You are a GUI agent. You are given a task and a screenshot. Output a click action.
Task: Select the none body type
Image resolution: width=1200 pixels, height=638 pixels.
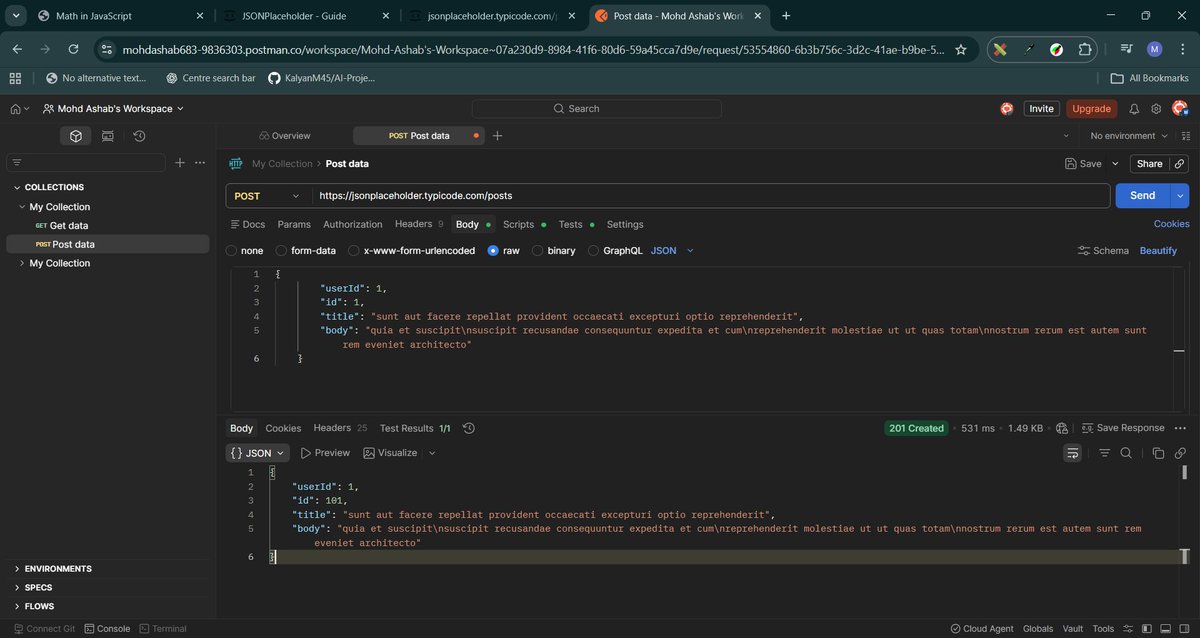[x=232, y=251]
